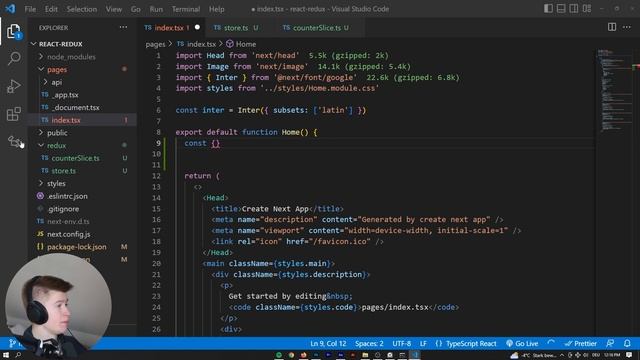This screenshot has width=640, height=360.
Task: Open the Edit menu
Action: coord(51,9)
